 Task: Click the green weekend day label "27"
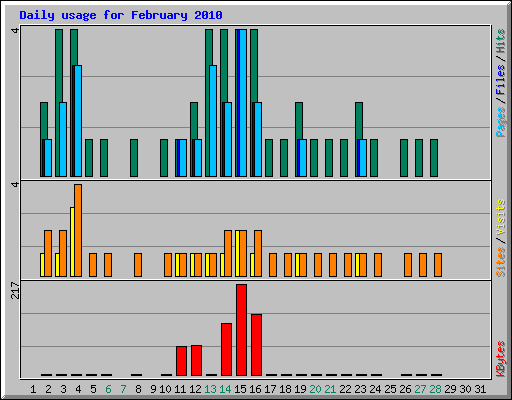coord(420,389)
